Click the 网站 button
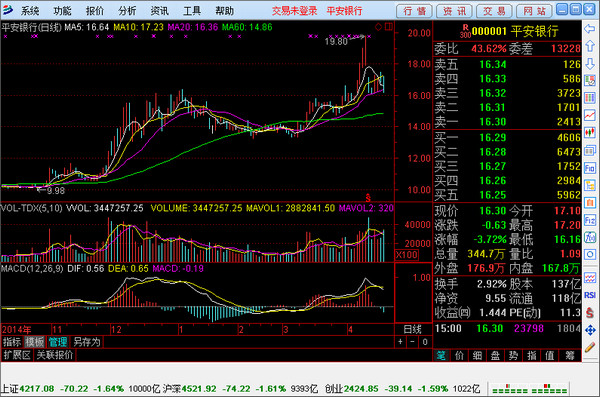Screen dimensions: 600x397 click(534, 11)
